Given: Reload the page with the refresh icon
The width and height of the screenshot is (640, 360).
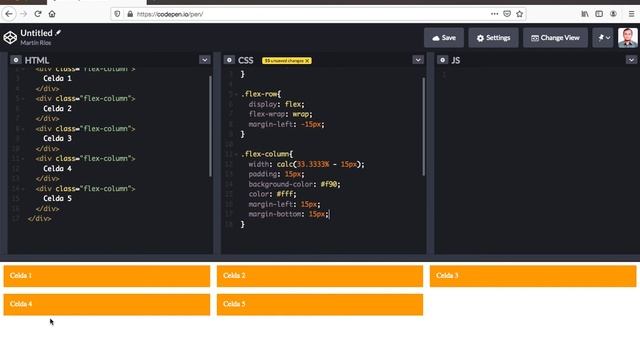Looking at the screenshot, I should click(x=38, y=14).
